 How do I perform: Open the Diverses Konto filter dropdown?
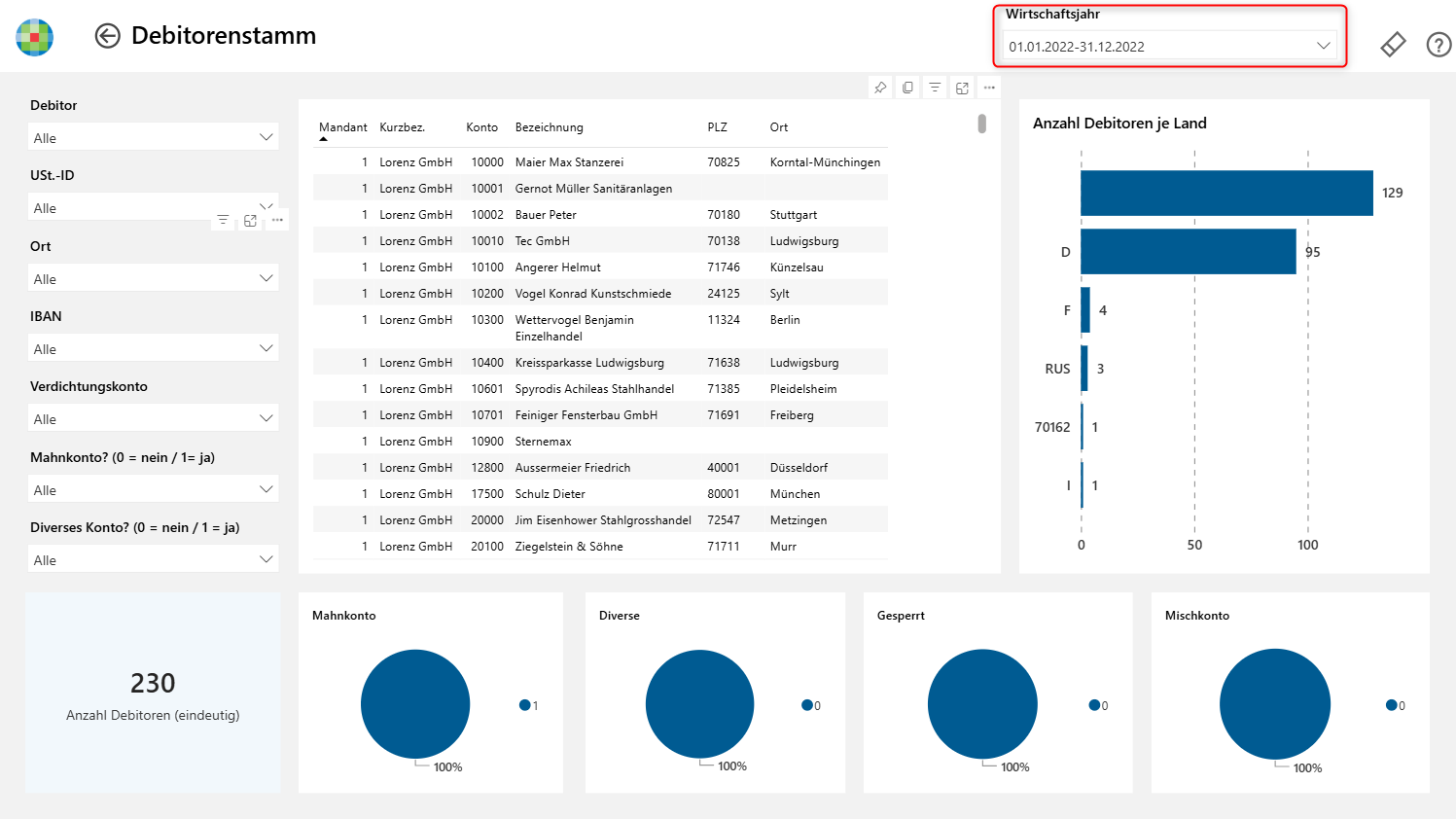(x=154, y=559)
